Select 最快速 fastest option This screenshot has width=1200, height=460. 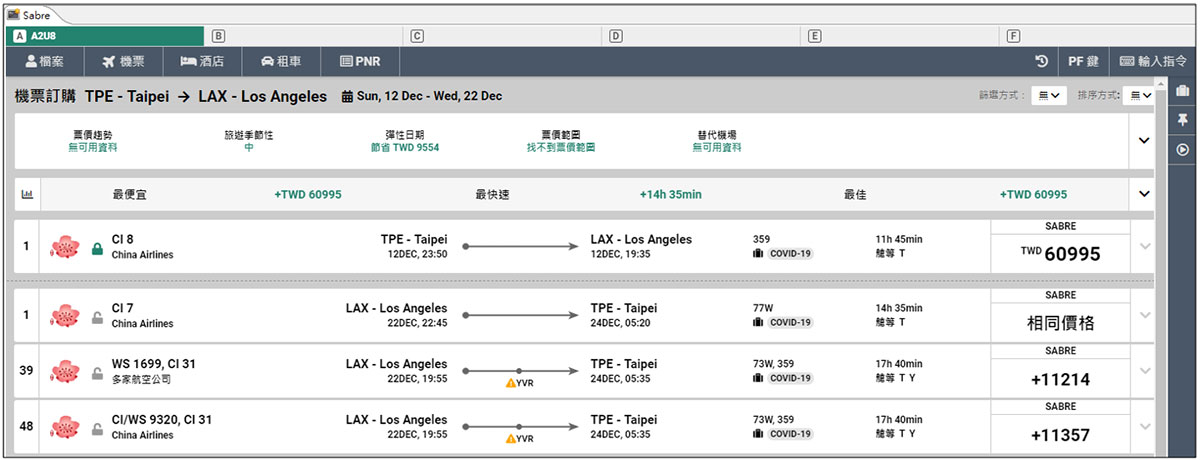(494, 195)
